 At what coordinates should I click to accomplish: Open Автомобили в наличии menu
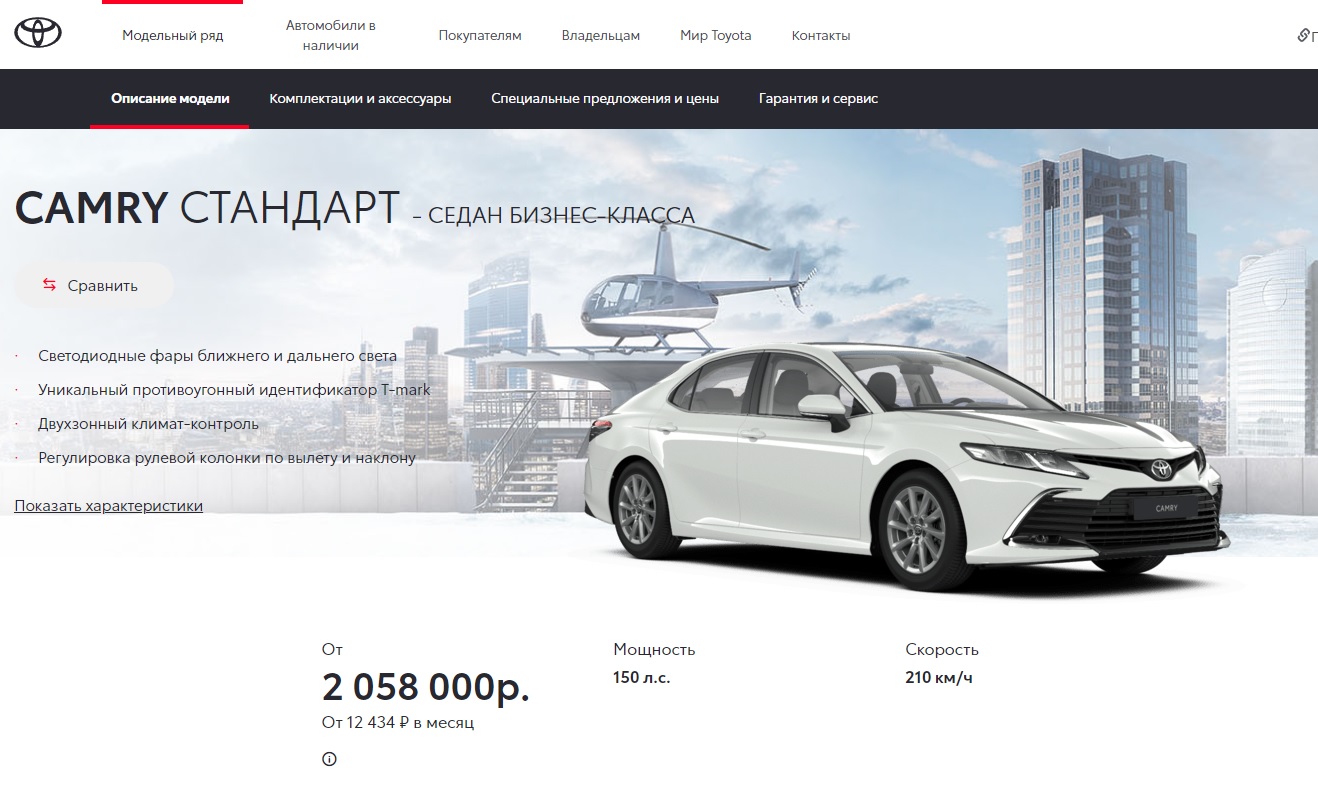click(x=330, y=35)
